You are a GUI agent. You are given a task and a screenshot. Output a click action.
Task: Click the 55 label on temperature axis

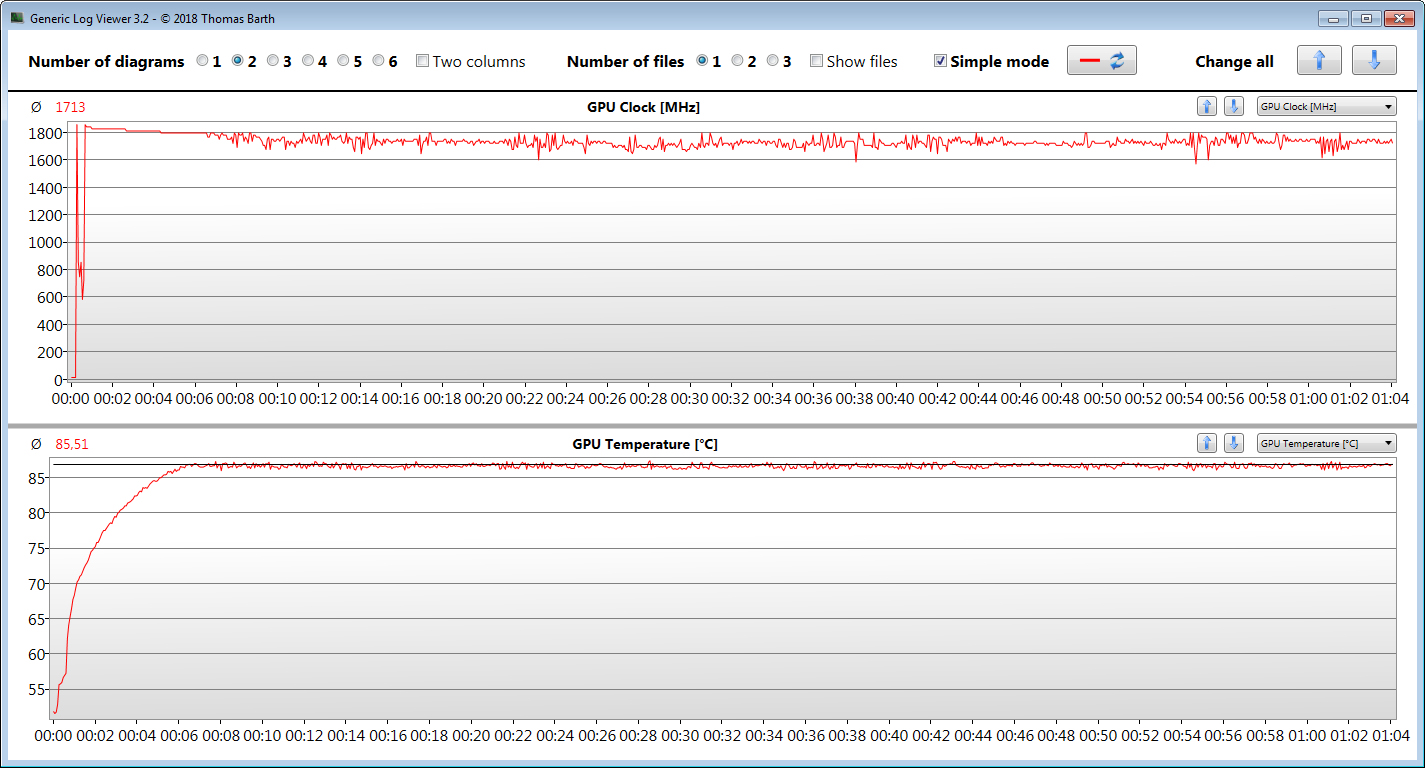[x=39, y=690]
